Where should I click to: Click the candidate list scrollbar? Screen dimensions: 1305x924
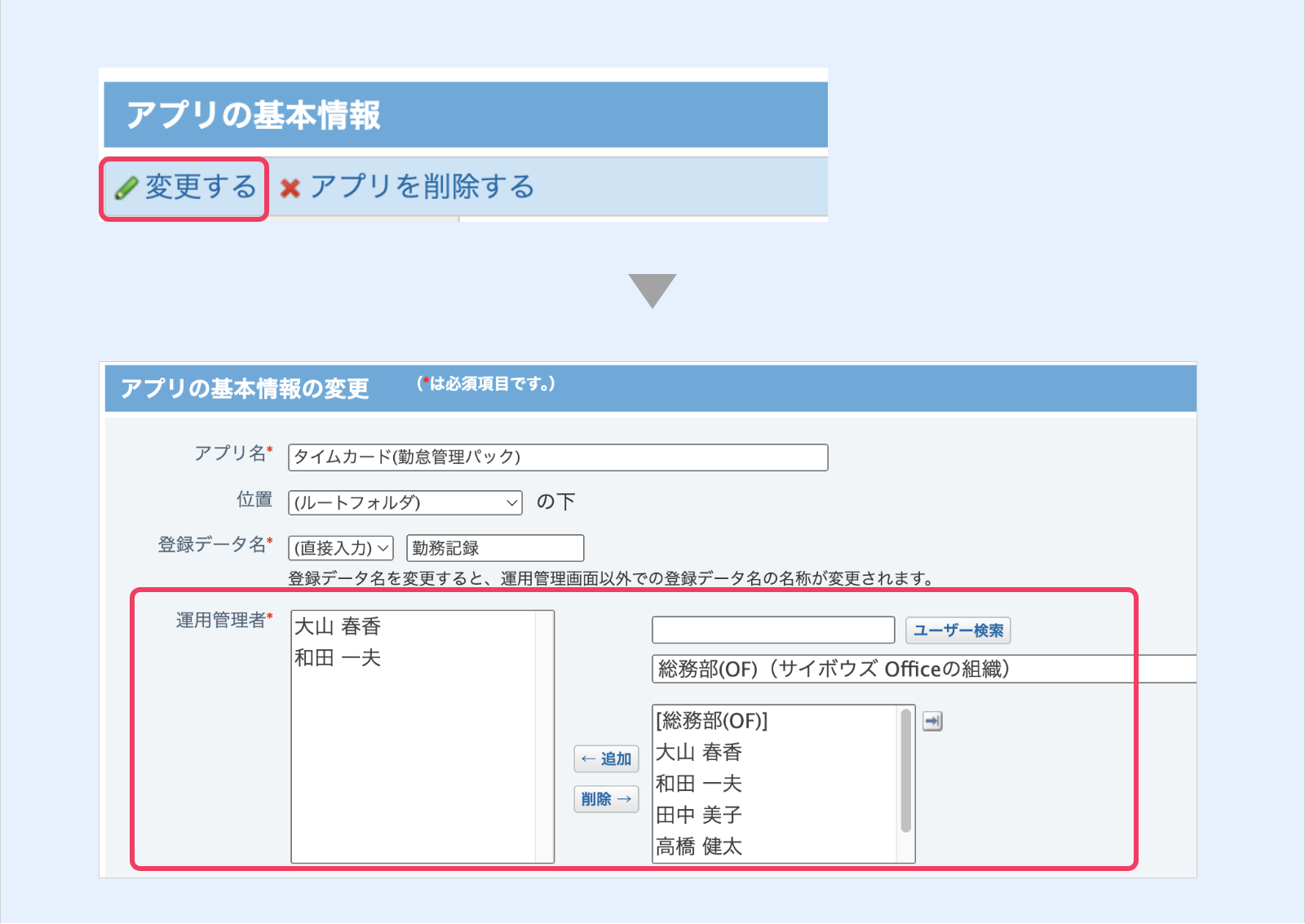pos(905,771)
